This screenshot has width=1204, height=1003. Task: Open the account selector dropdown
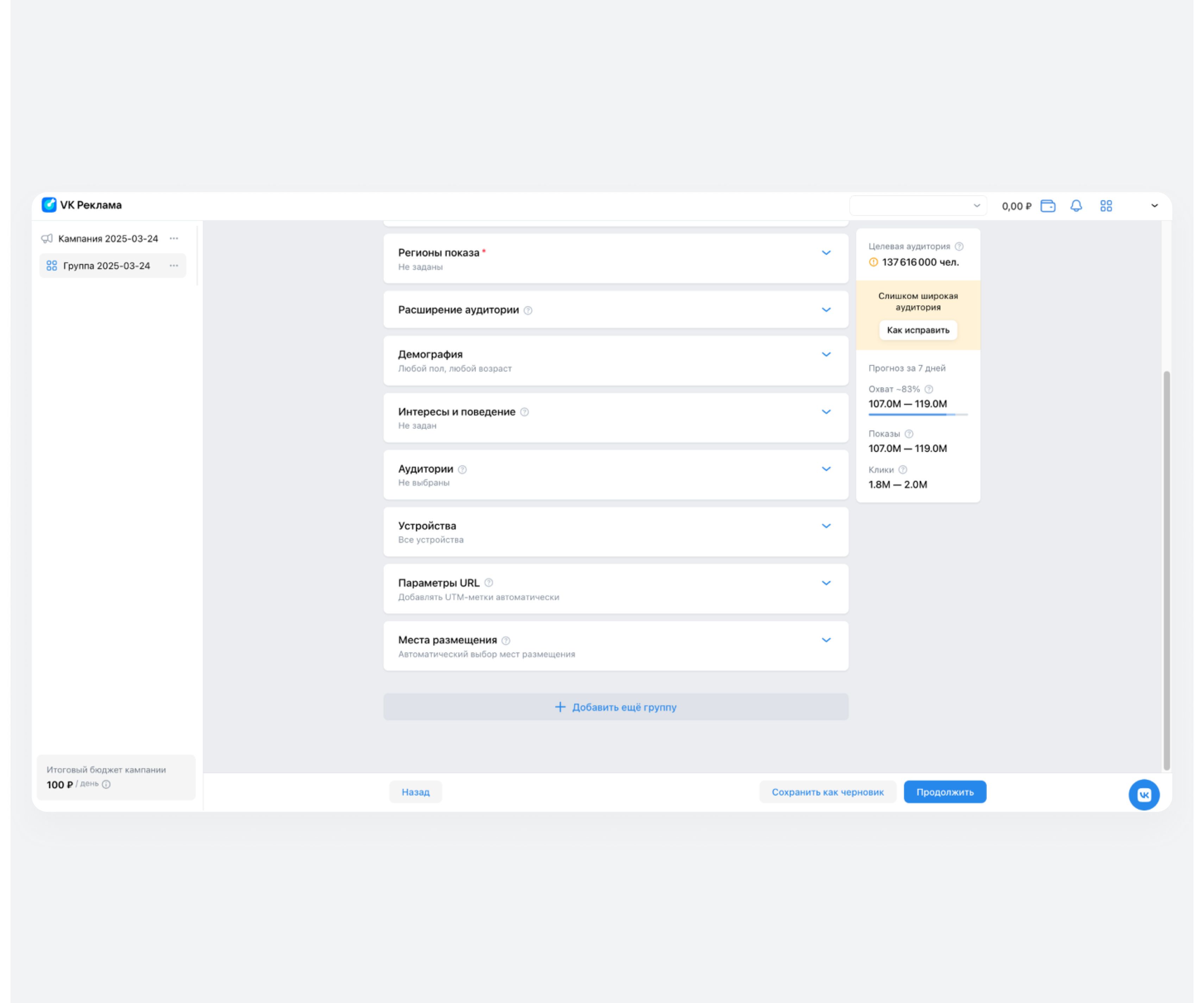pos(918,206)
